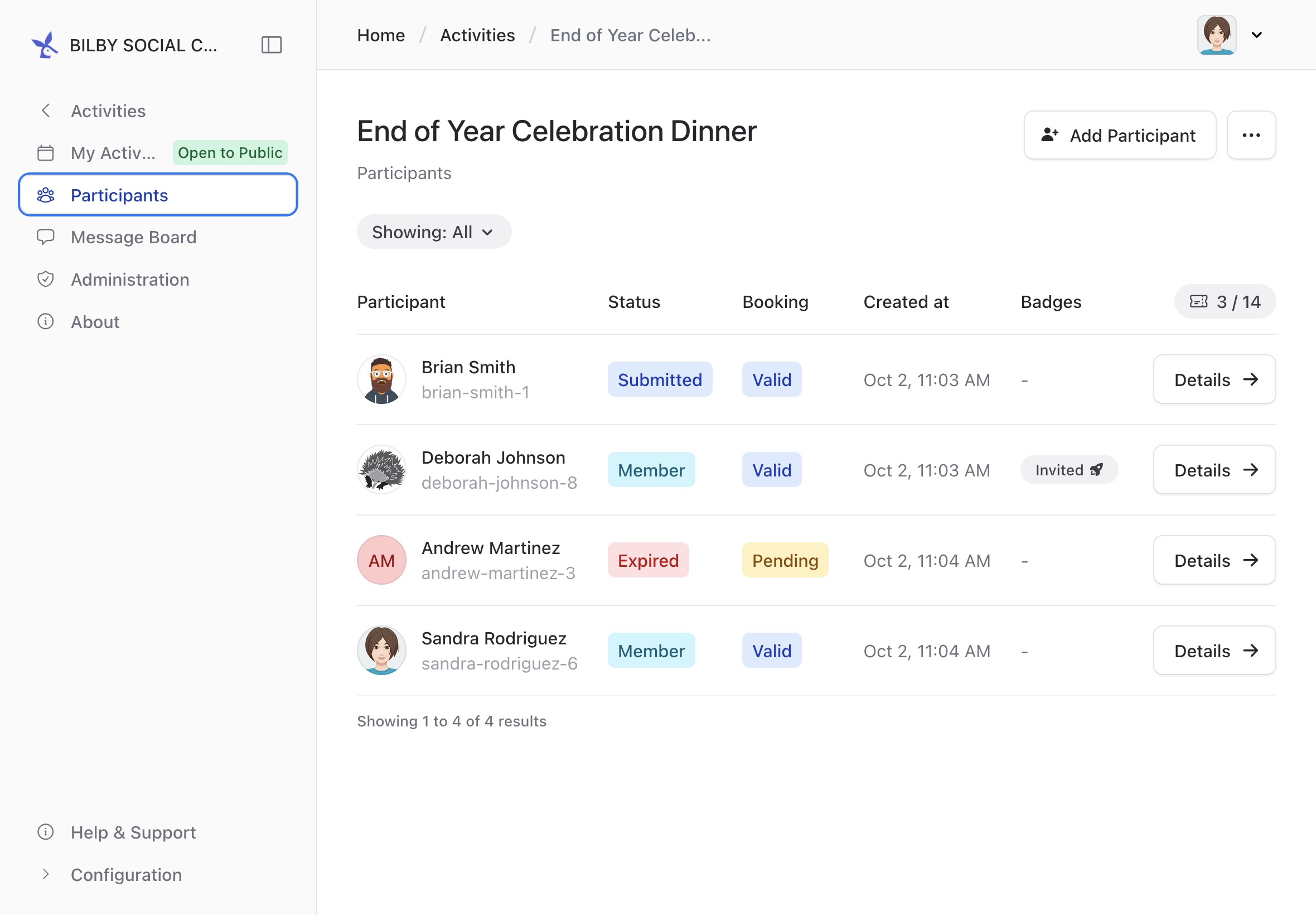Open Details for Deborah Johnson
This screenshot has width=1316, height=915.
(1214, 470)
